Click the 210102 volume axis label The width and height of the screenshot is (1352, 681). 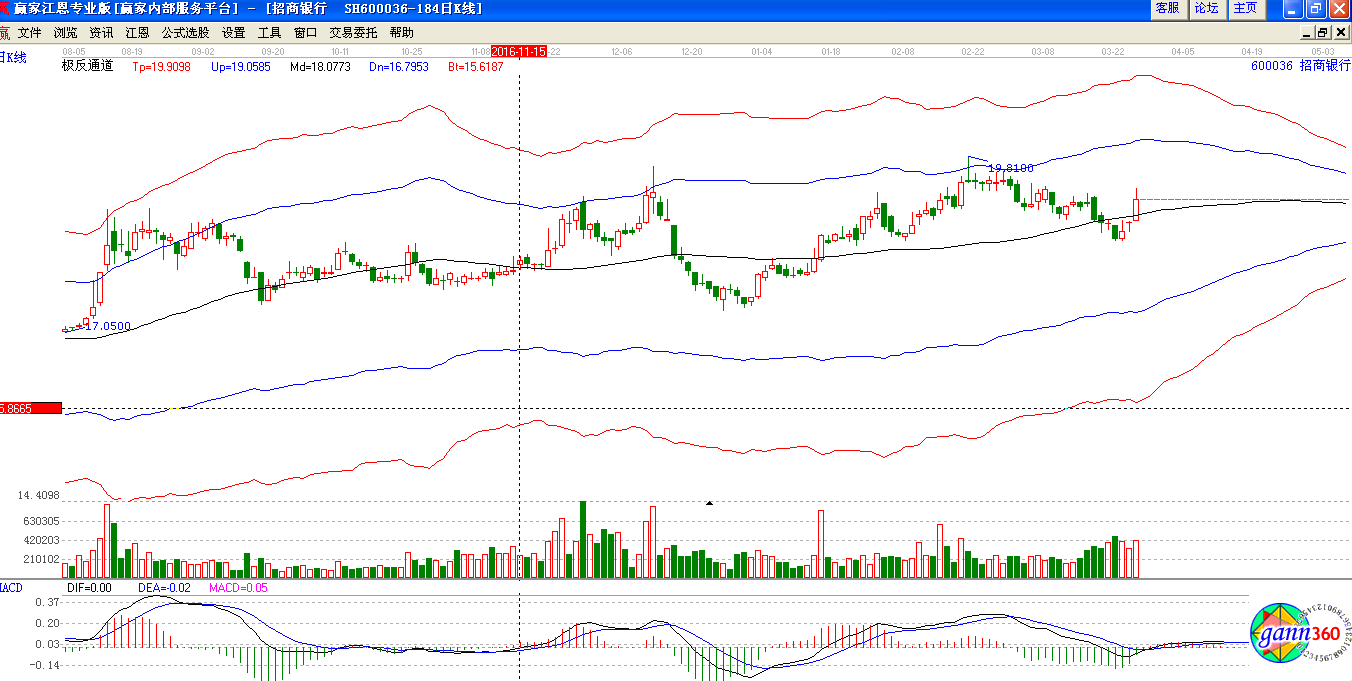41,560
